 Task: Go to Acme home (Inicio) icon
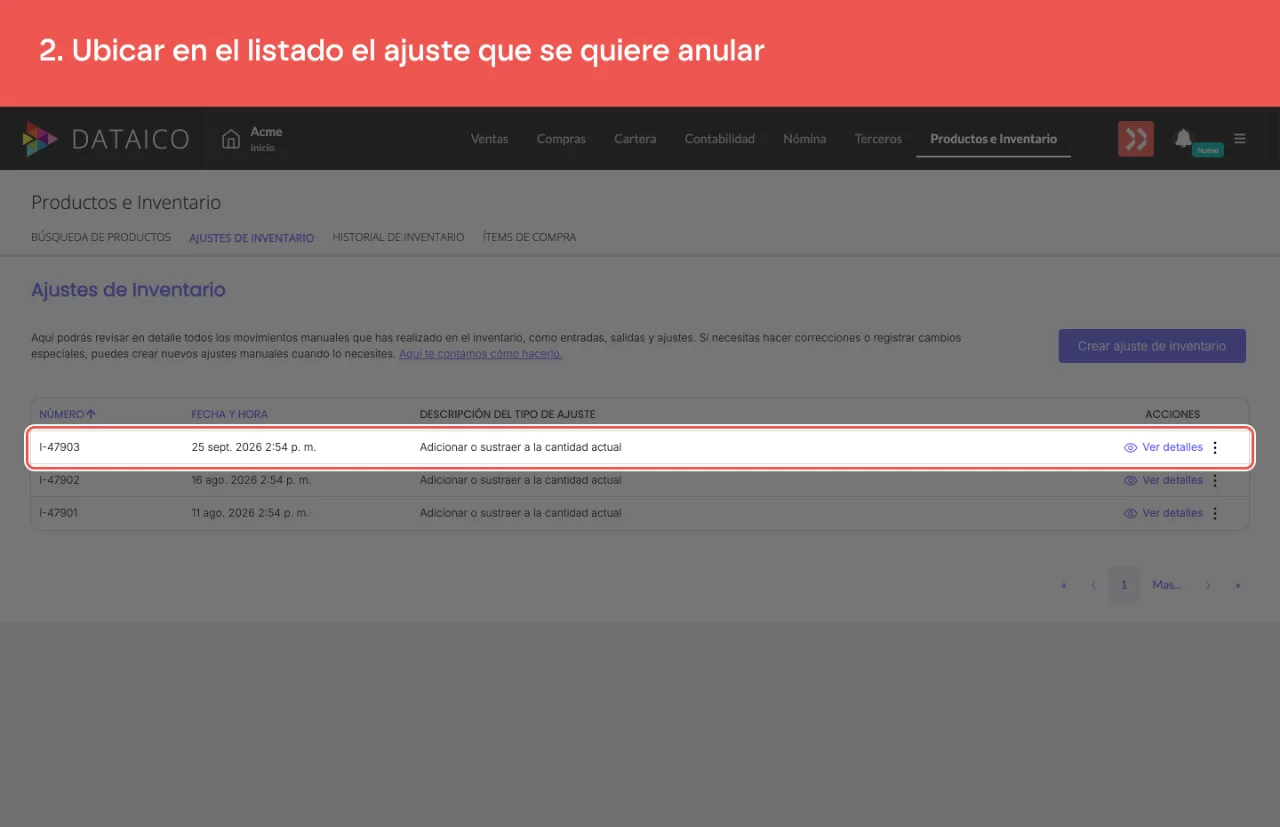point(231,139)
